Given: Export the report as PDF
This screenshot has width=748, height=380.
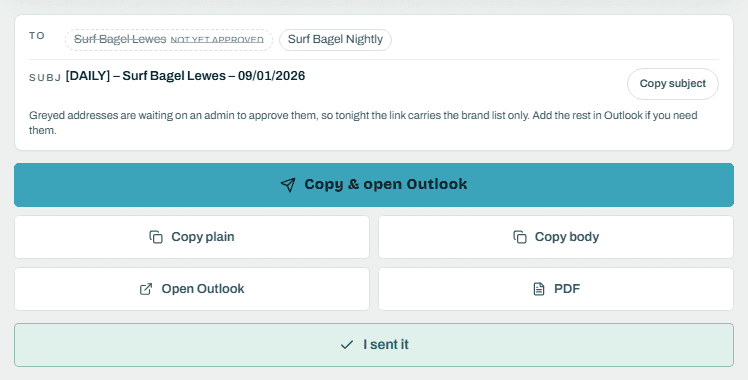Looking at the screenshot, I should coord(556,289).
